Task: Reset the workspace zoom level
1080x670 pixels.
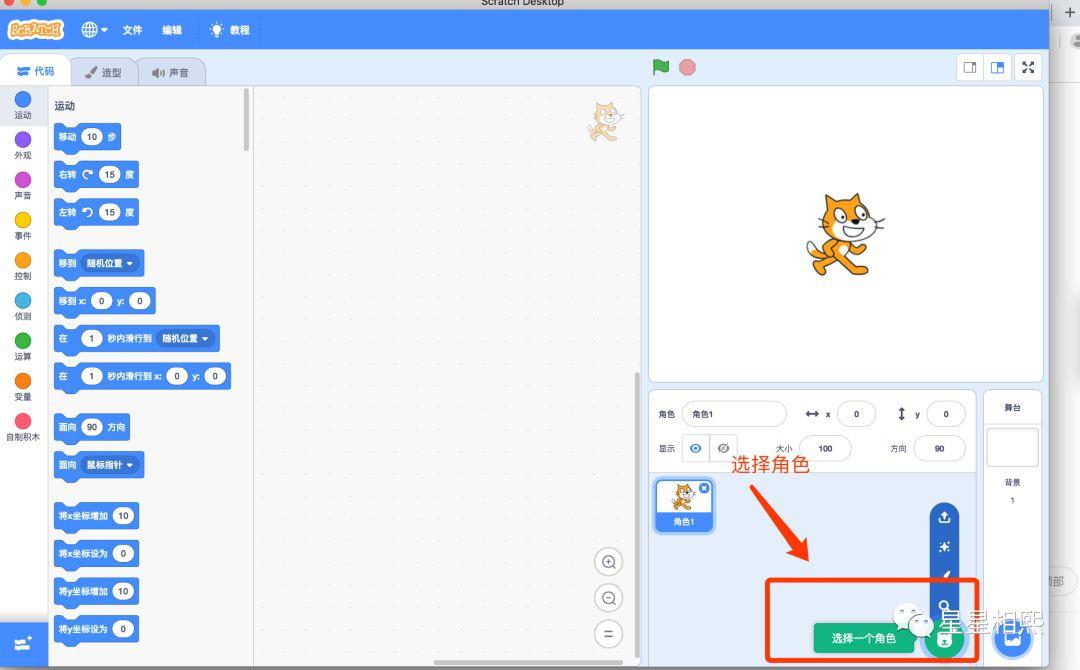Action: (x=608, y=634)
